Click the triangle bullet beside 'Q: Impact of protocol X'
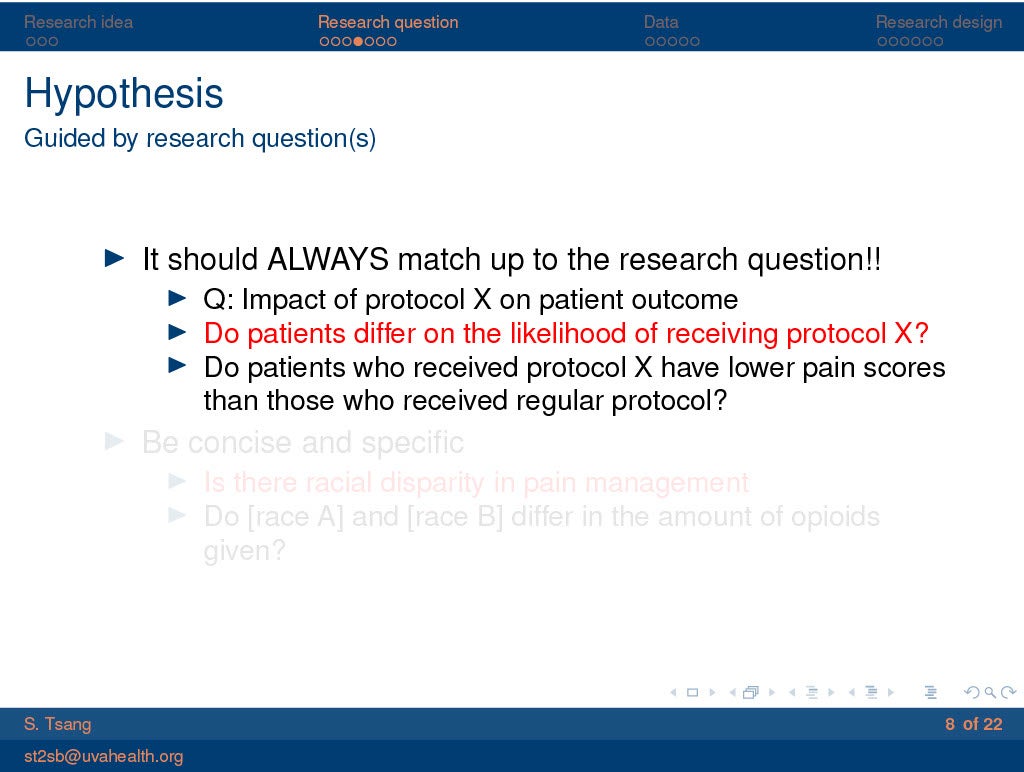This screenshot has width=1024, height=772. (x=177, y=298)
